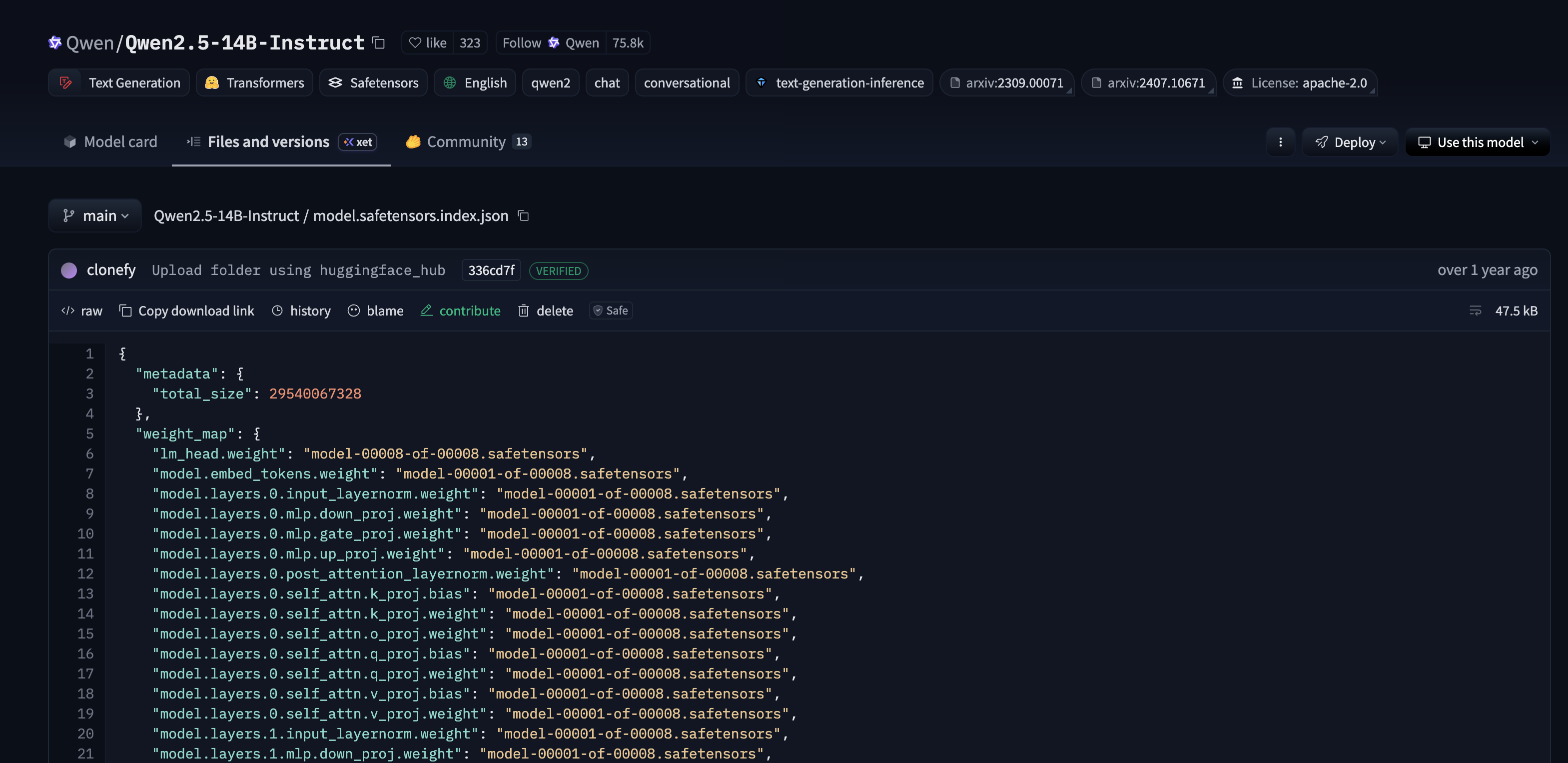This screenshot has height=763, width=1568.
Task: Open the three-dot overflow menu
Action: pos(1281,141)
